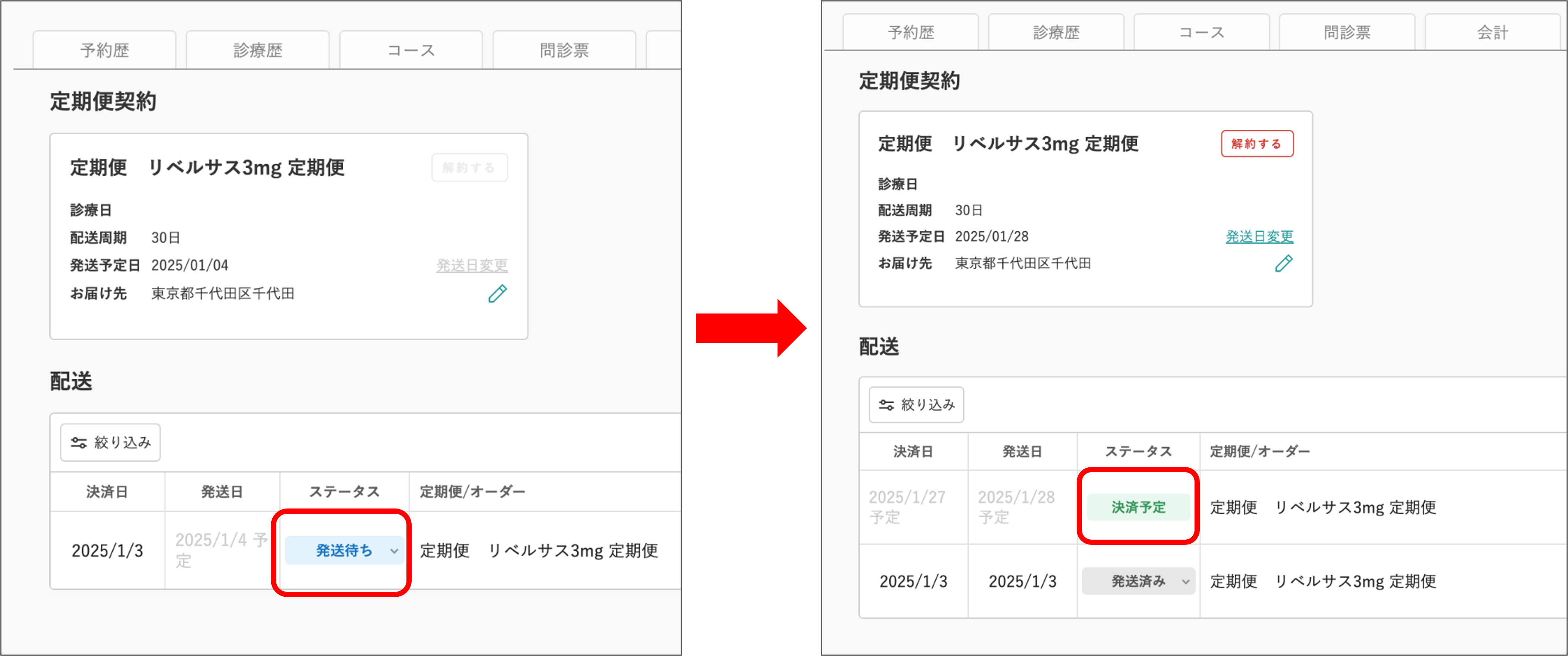The height and width of the screenshot is (656, 1568).
Task: Click pencil edit icon in left panel
Action: 497,294
